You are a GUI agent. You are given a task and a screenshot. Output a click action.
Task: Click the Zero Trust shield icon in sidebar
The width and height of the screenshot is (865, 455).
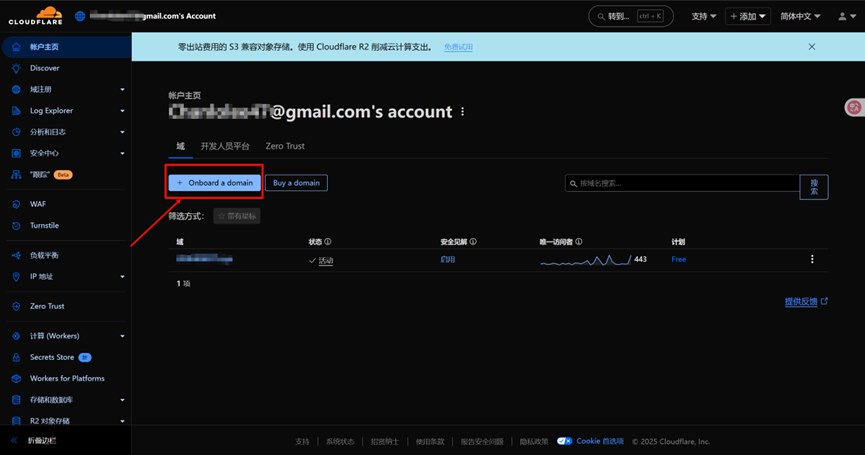(x=16, y=306)
